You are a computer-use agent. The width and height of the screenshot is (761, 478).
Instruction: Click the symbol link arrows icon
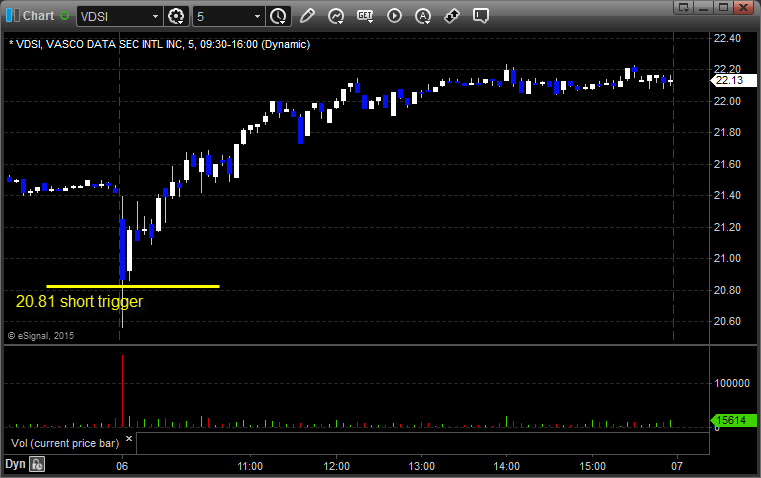tap(452, 16)
